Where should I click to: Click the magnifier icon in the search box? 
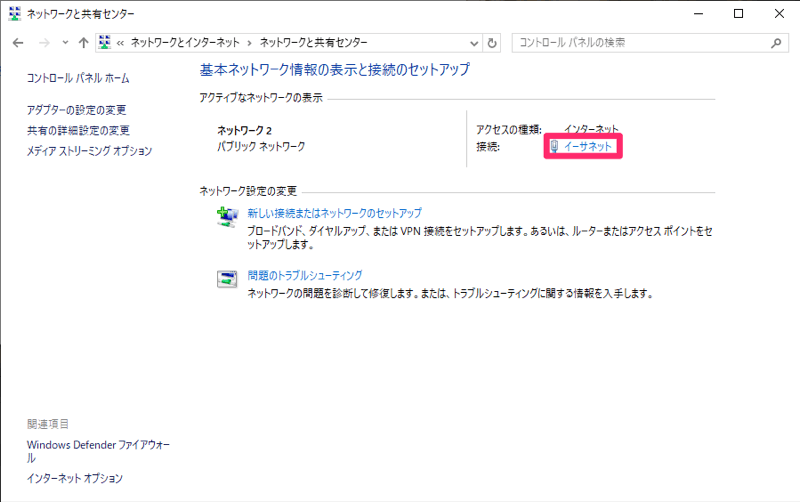775,43
